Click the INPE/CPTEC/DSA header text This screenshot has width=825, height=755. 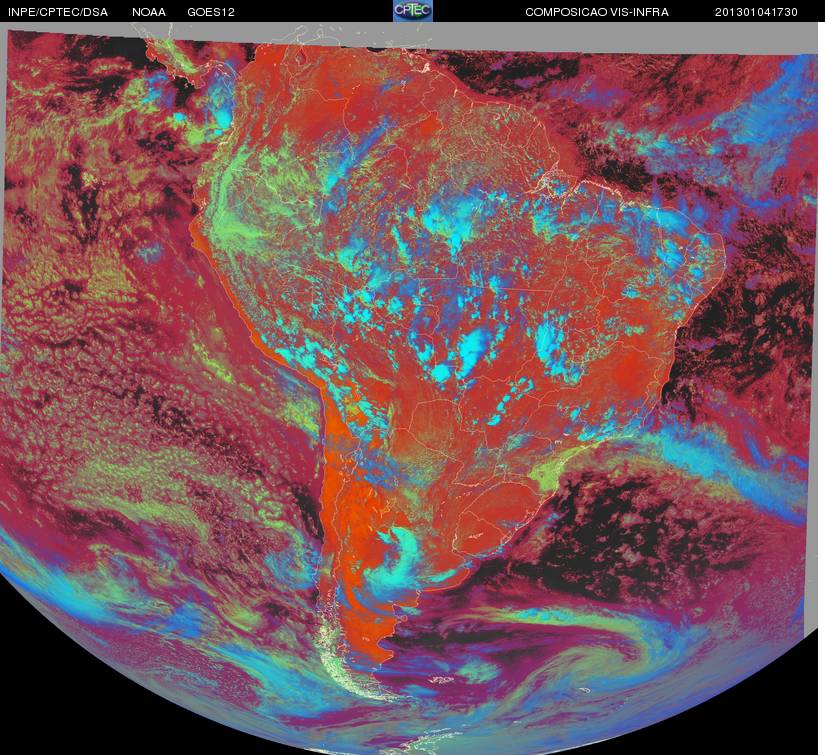(58, 12)
